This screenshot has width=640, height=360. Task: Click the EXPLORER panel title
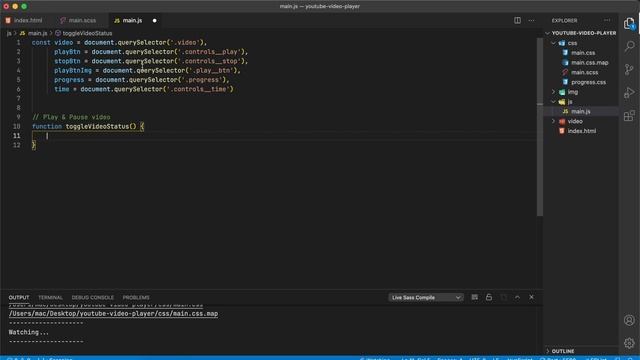click(x=564, y=20)
